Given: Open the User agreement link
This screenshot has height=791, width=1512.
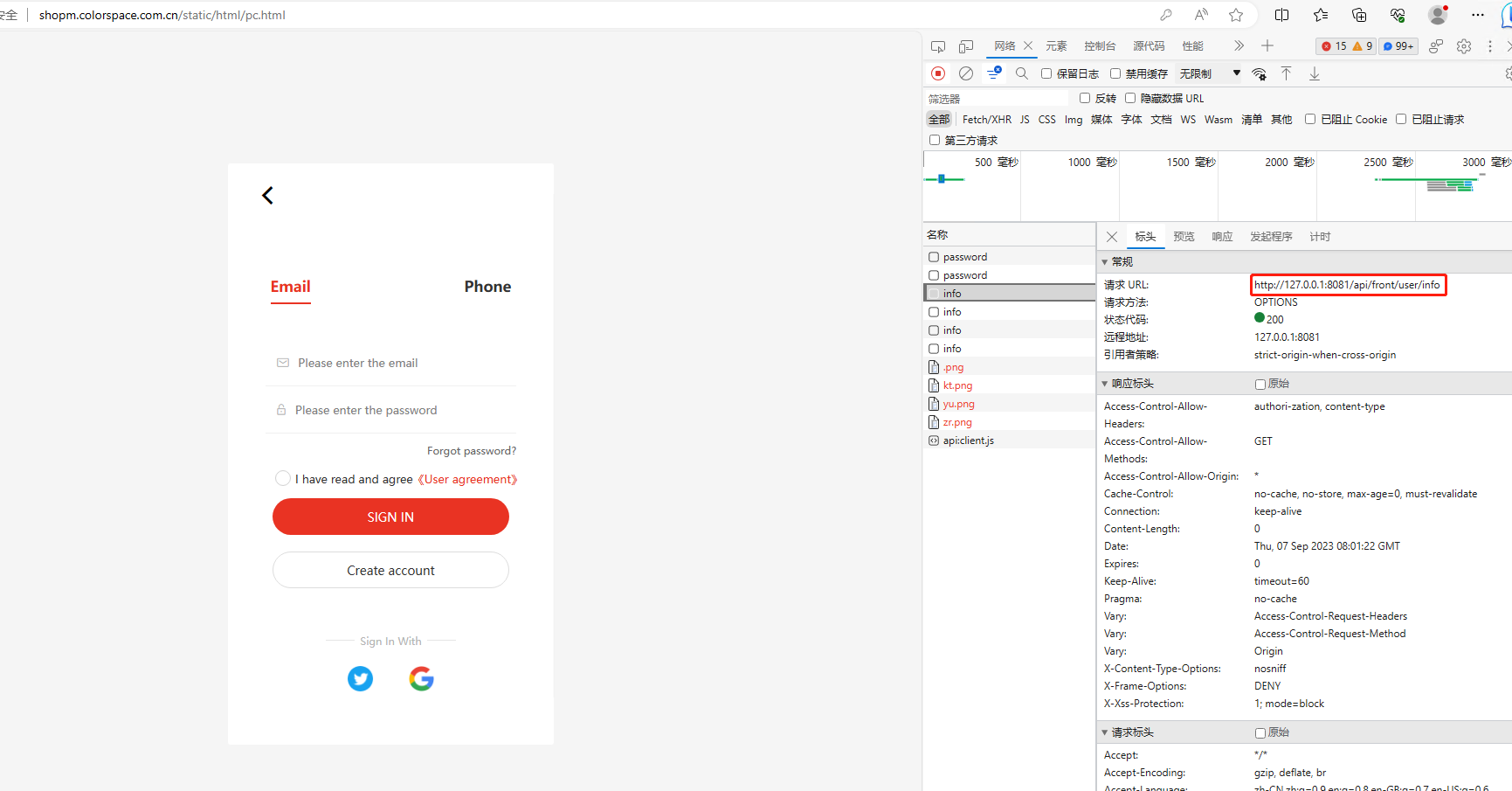Looking at the screenshot, I should [x=467, y=479].
